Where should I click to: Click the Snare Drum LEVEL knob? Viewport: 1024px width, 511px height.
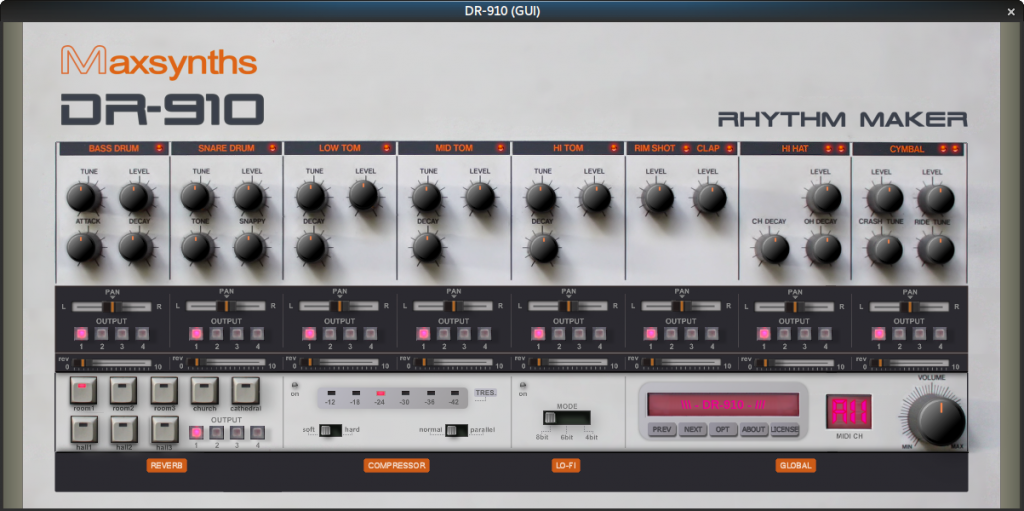[248, 196]
